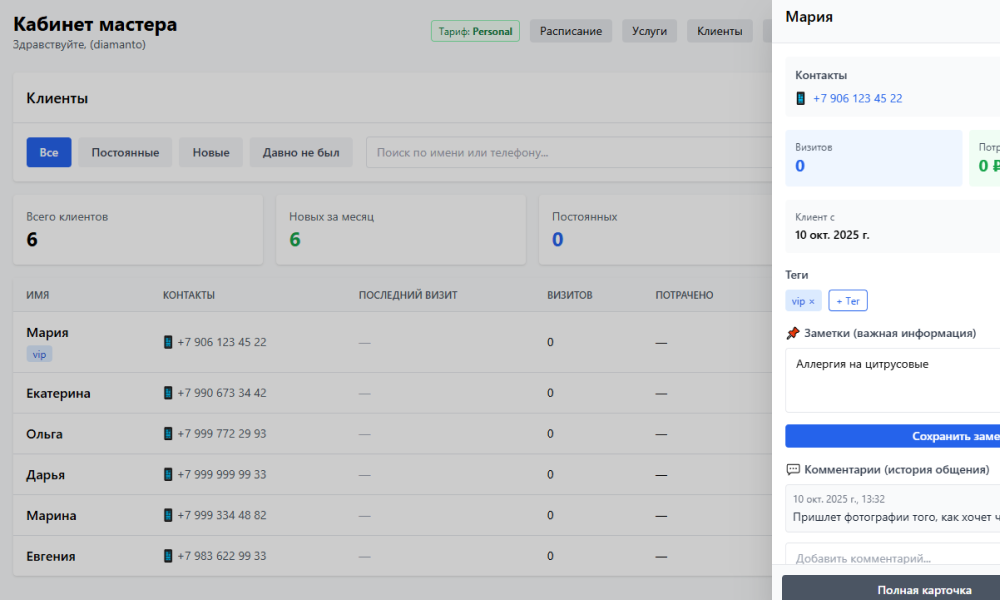The image size is (1000, 600).
Task: Open the Расписание section
Action: 570,31
